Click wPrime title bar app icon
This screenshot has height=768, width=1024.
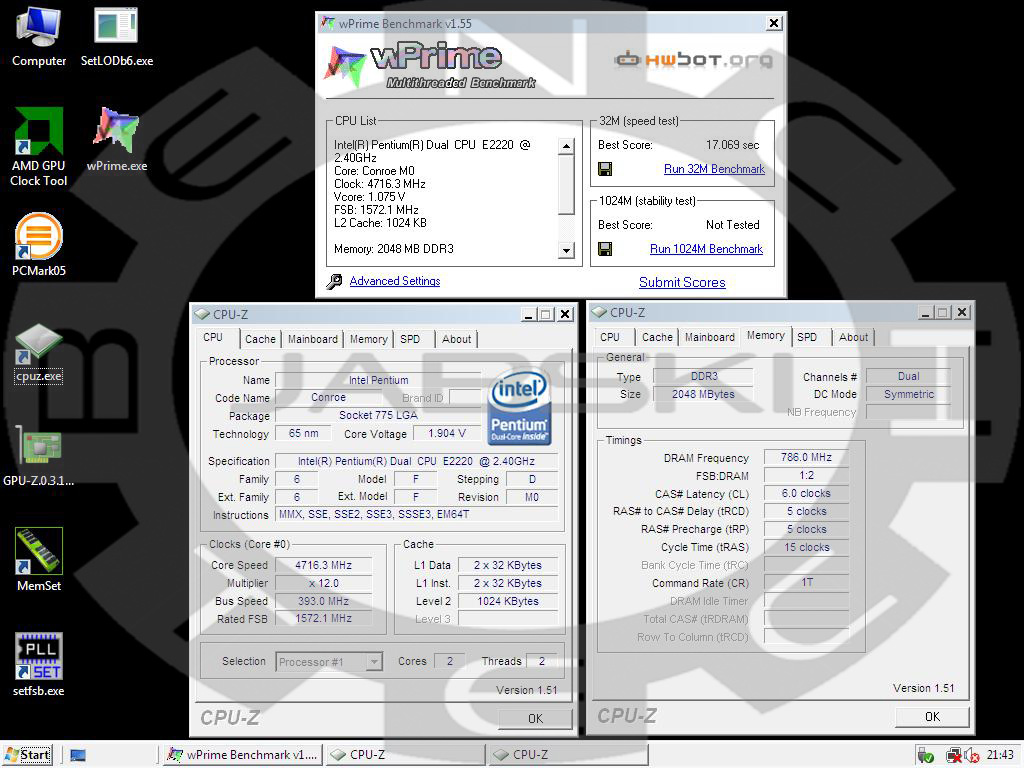[328, 24]
